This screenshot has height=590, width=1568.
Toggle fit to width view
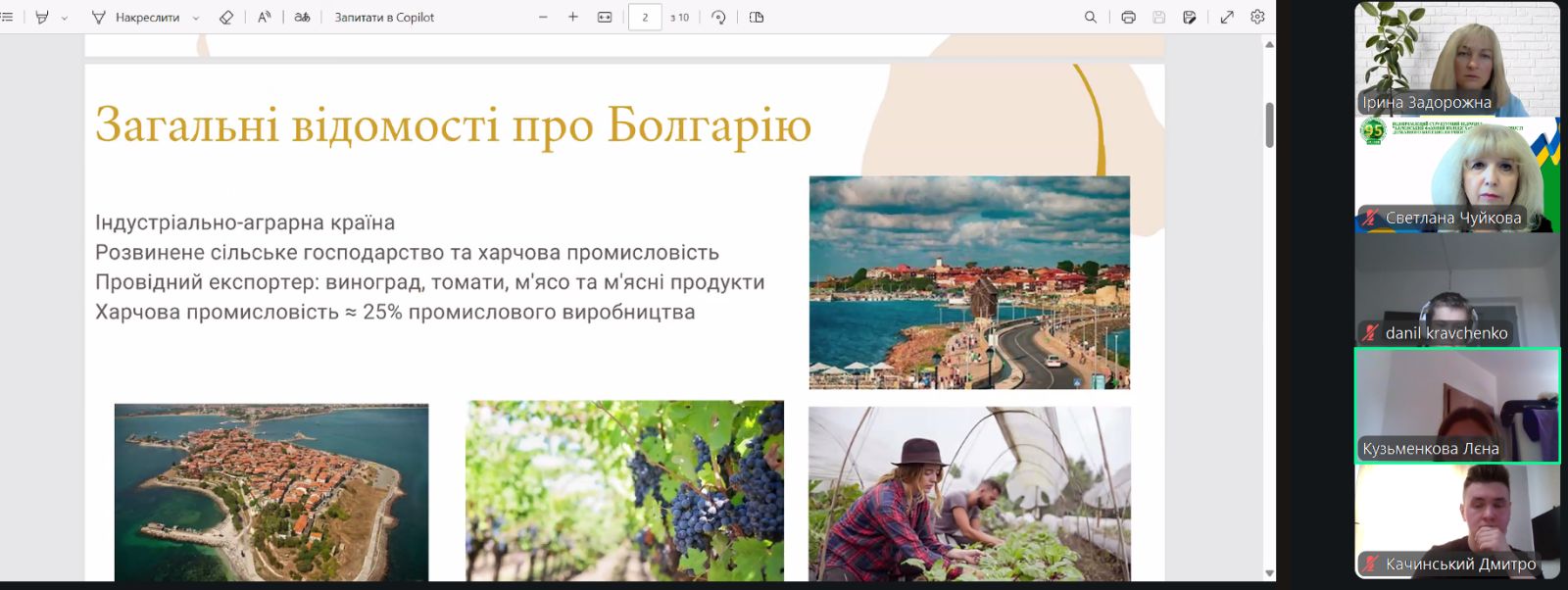(605, 17)
